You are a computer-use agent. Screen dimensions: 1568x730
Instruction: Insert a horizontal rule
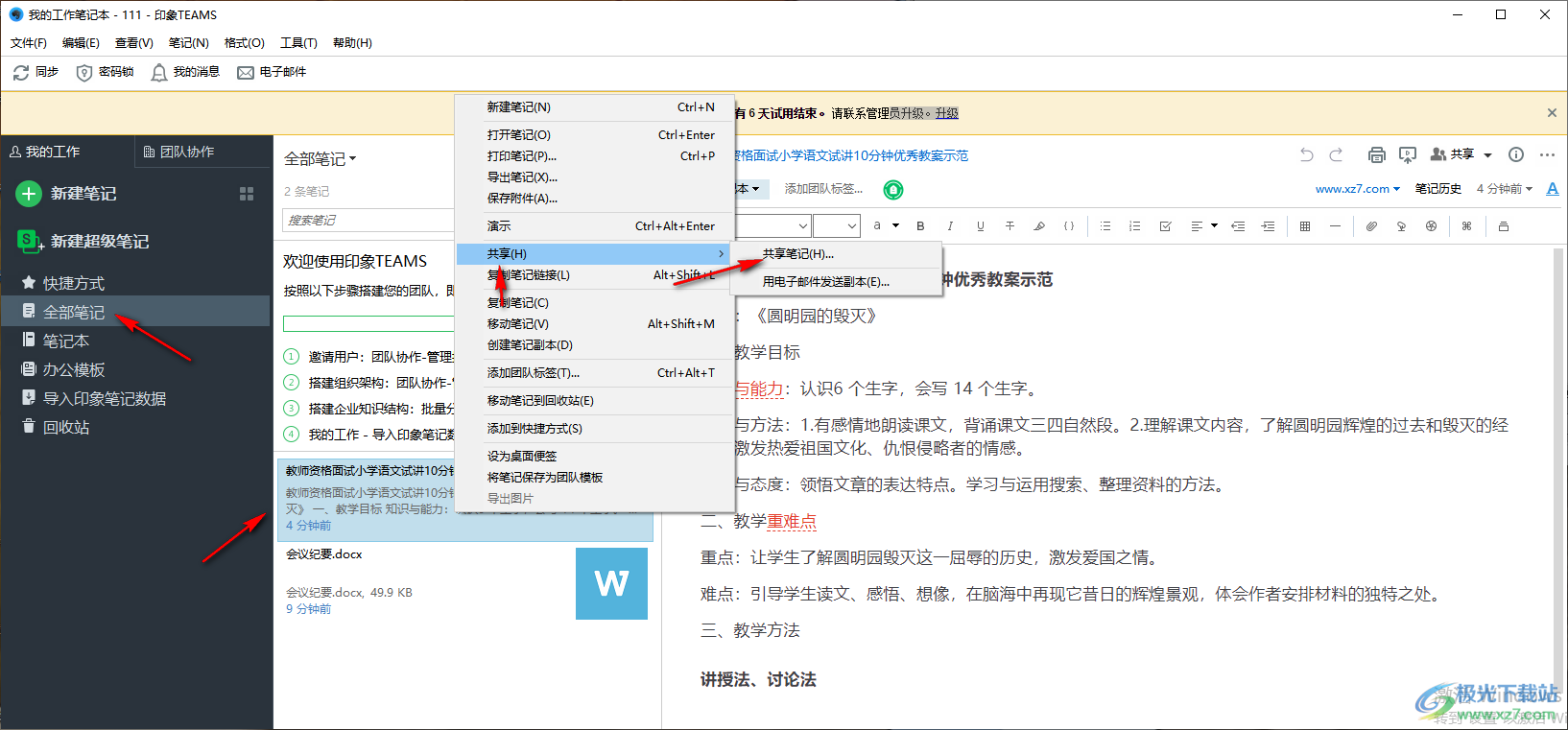point(1335,226)
